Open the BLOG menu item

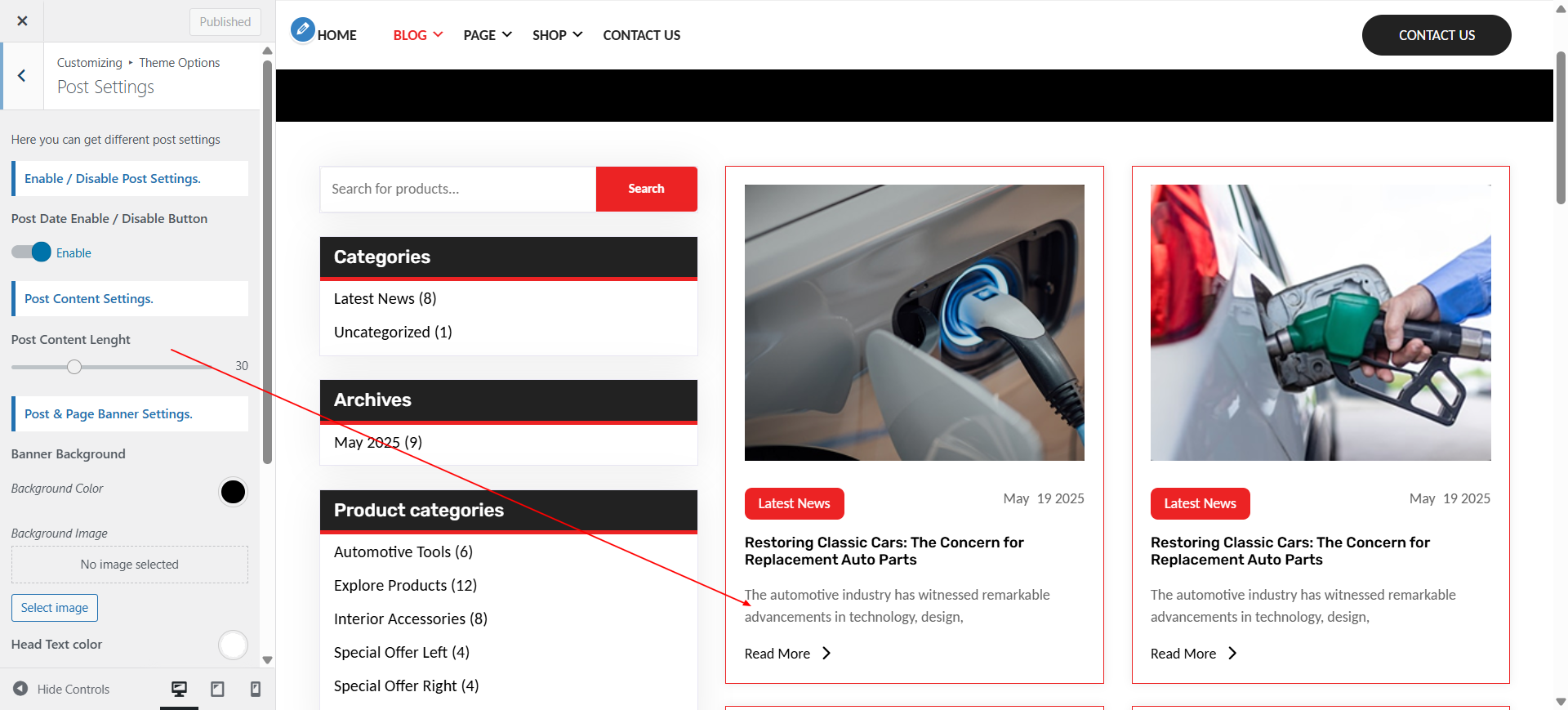(410, 35)
